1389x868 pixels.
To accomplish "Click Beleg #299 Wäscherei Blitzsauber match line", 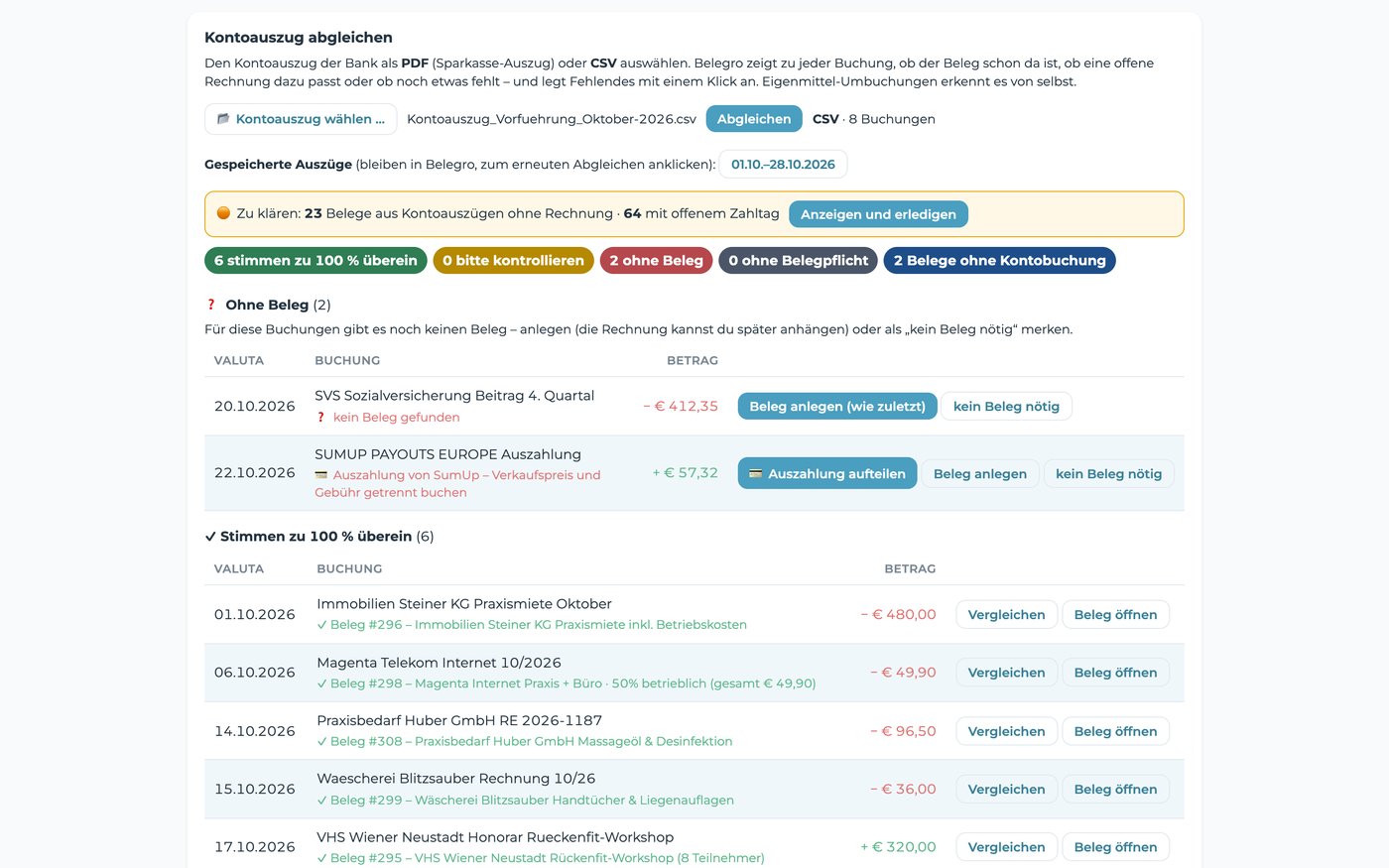I will [x=526, y=800].
